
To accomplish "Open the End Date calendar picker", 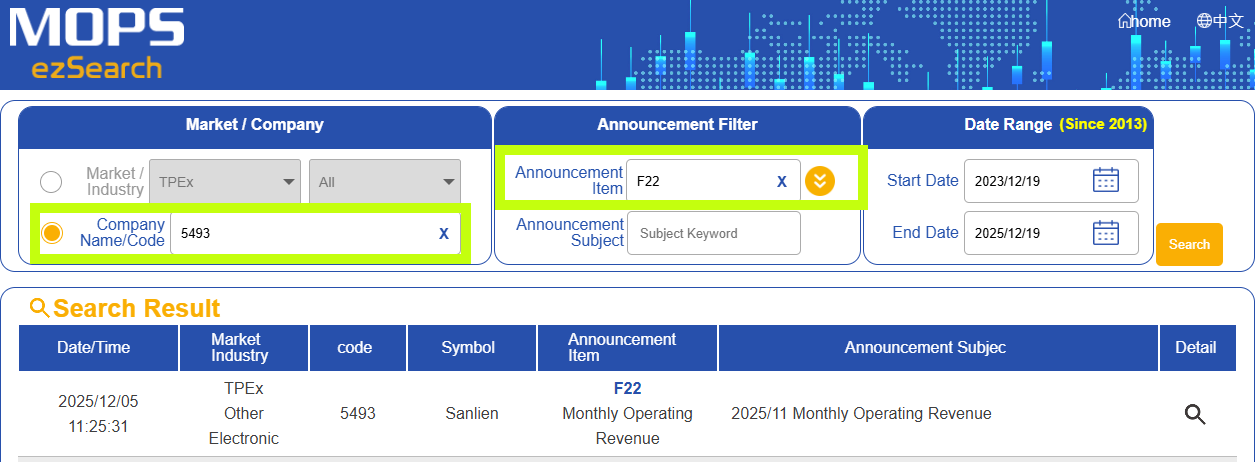I will 1105,233.
